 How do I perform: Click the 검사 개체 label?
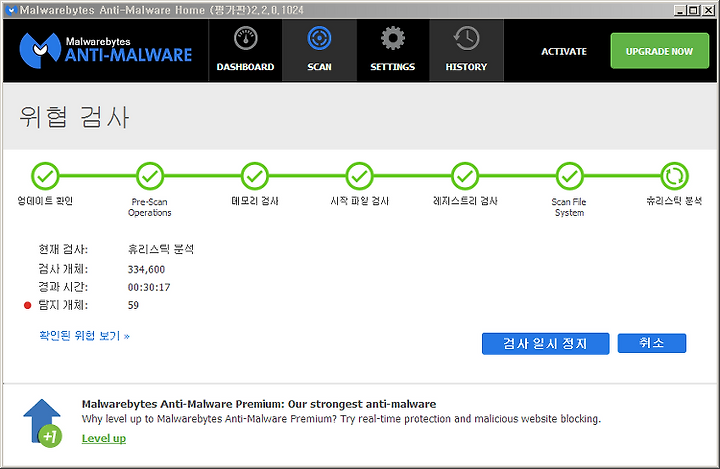pyautogui.click(x=63, y=269)
